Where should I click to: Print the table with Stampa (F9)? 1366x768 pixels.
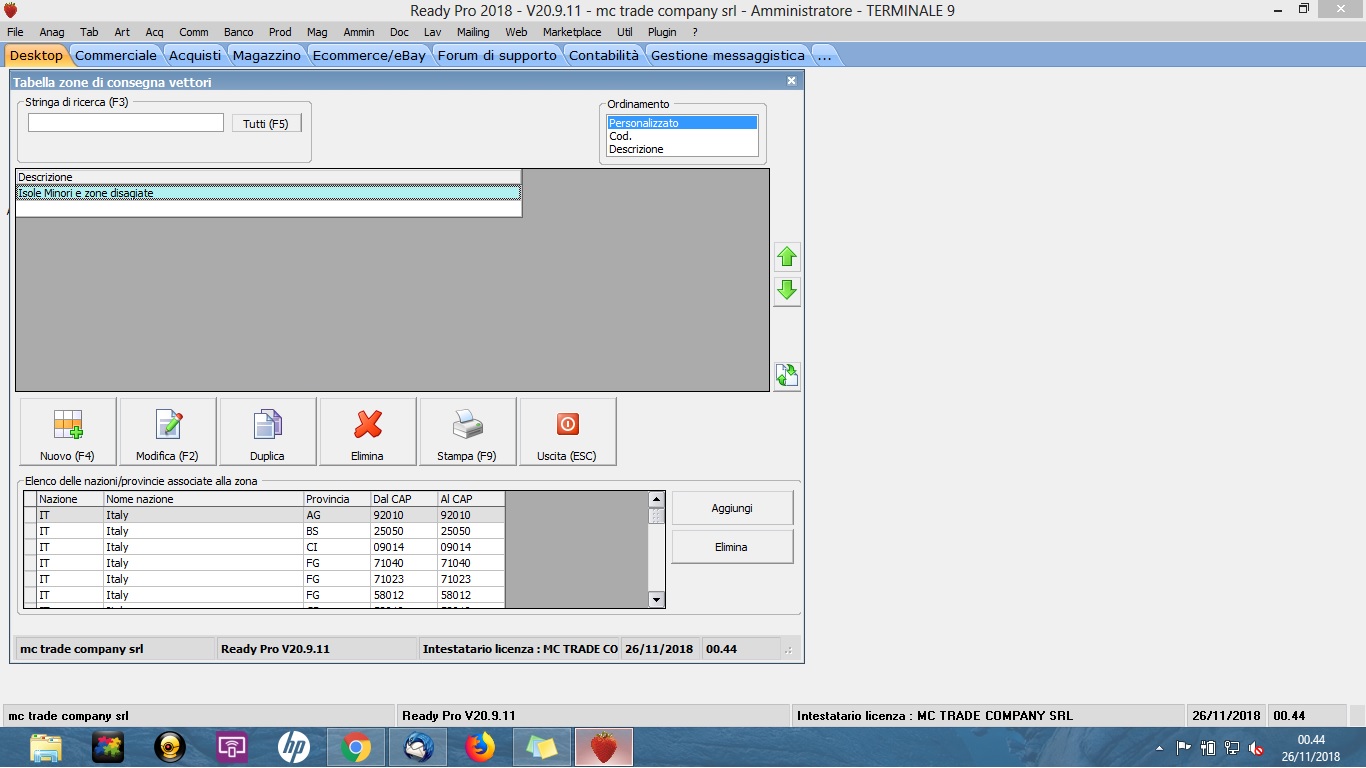coord(468,432)
